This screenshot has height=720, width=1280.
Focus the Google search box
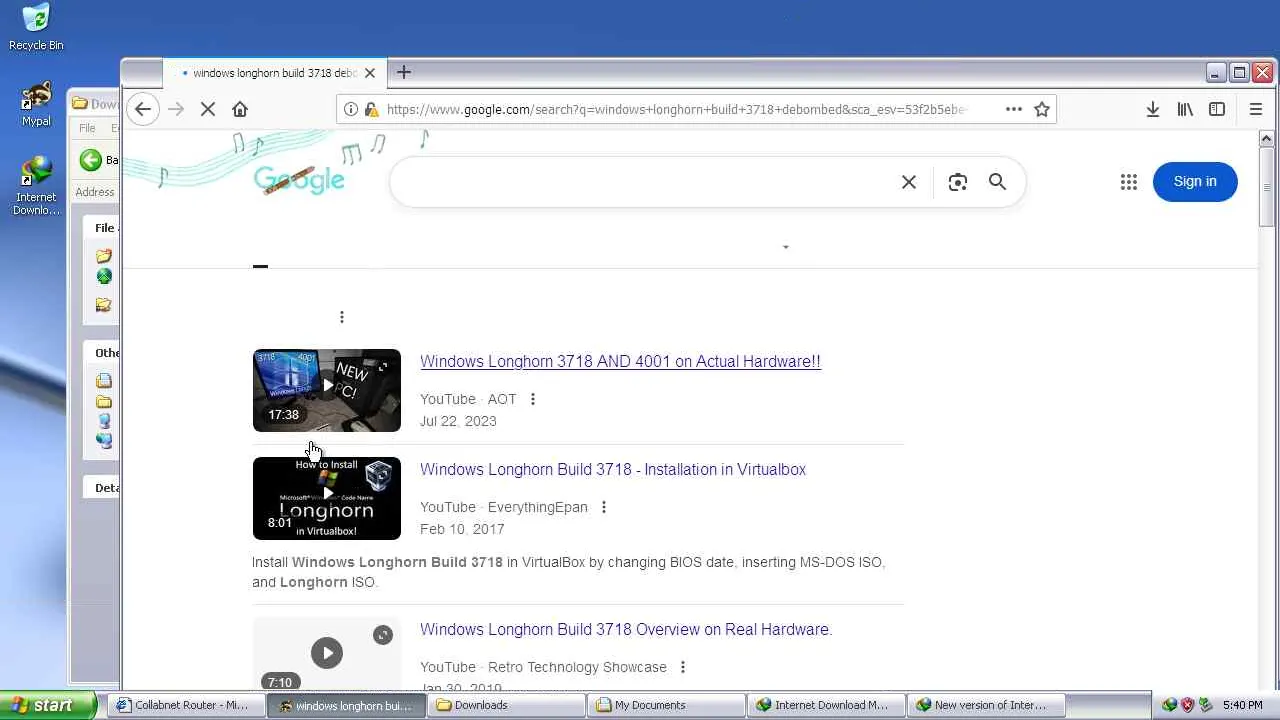(645, 182)
